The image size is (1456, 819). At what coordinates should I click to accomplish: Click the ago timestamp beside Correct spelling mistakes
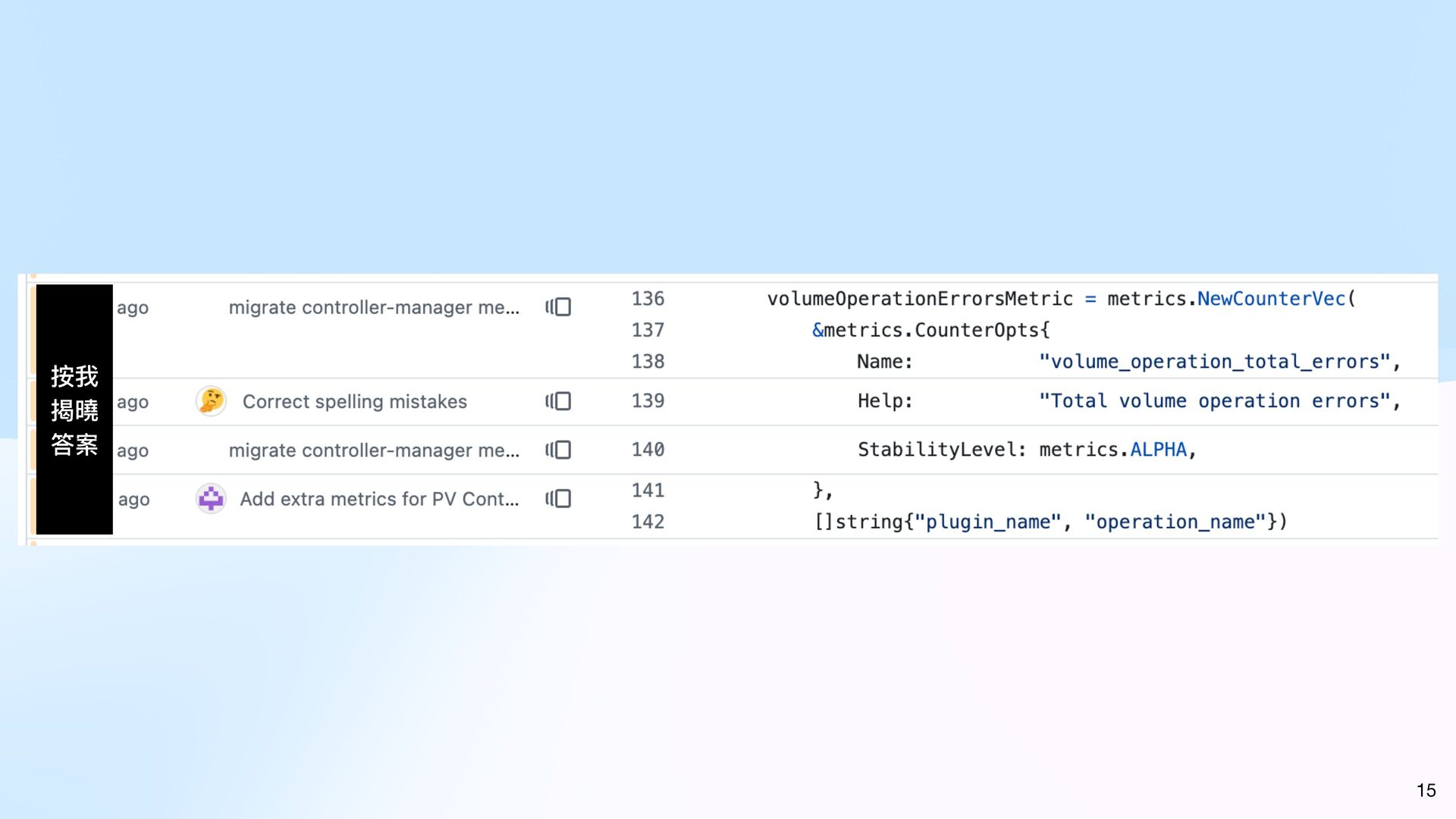pyautogui.click(x=133, y=402)
